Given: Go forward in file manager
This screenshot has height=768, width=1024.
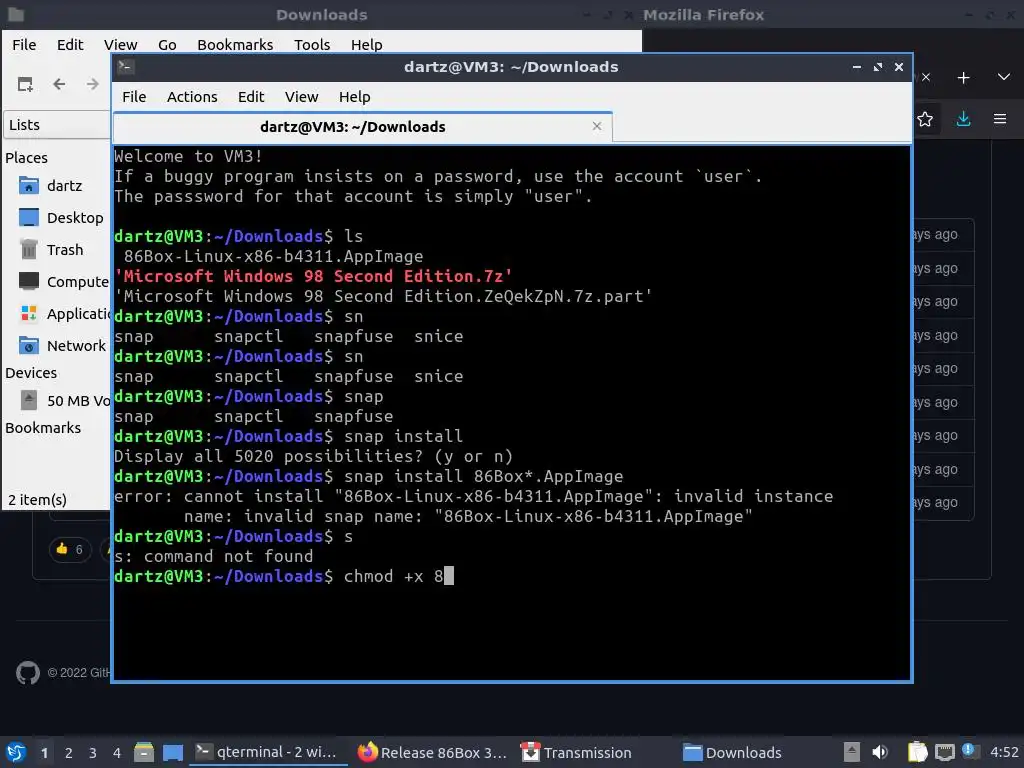Looking at the screenshot, I should point(93,84).
